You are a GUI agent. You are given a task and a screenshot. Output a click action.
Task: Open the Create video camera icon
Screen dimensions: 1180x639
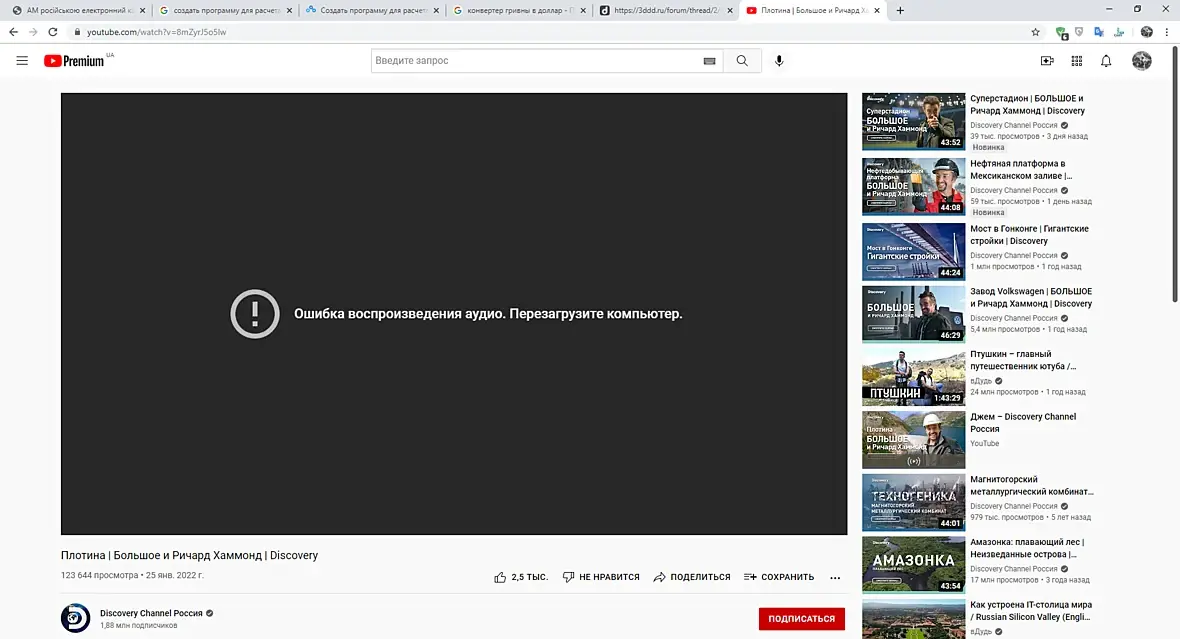tap(1047, 61)
